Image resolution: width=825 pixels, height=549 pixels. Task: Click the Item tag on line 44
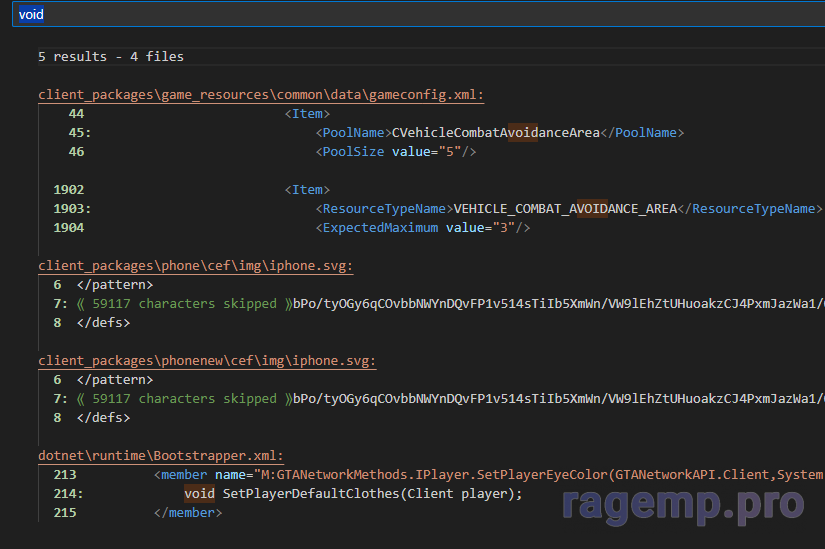pos(307,114)
